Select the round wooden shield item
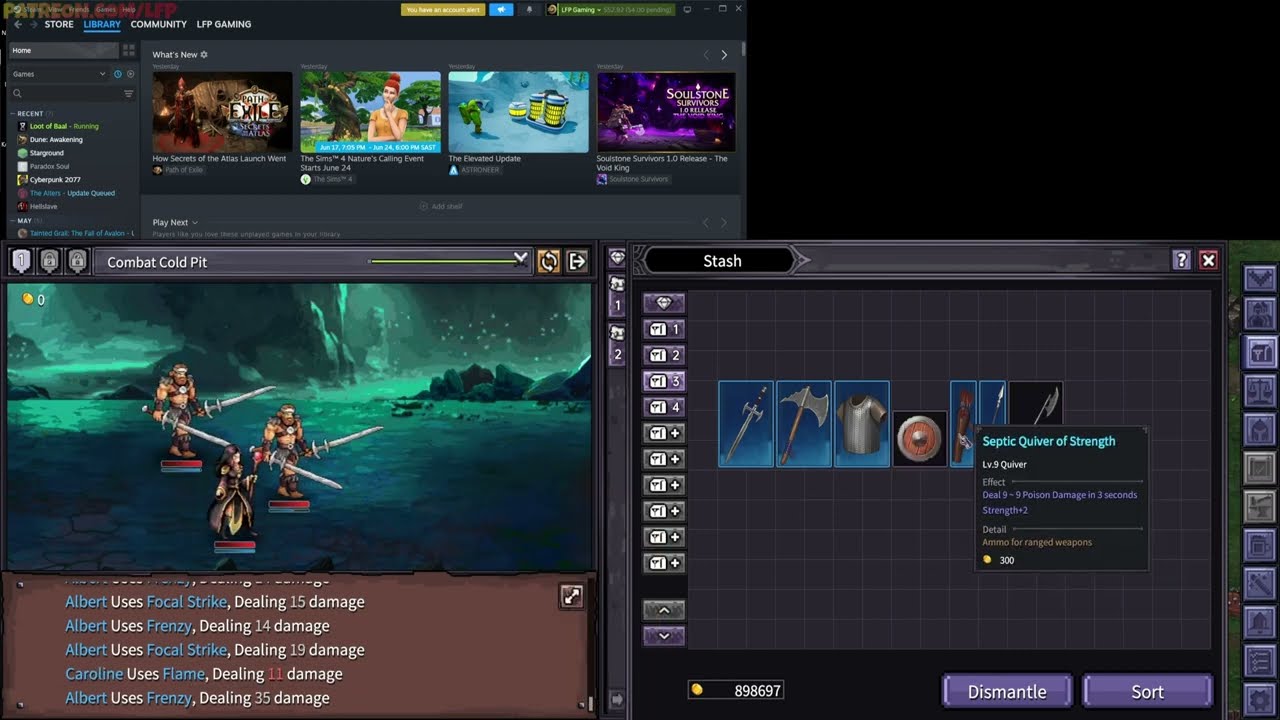 (919, 439)
